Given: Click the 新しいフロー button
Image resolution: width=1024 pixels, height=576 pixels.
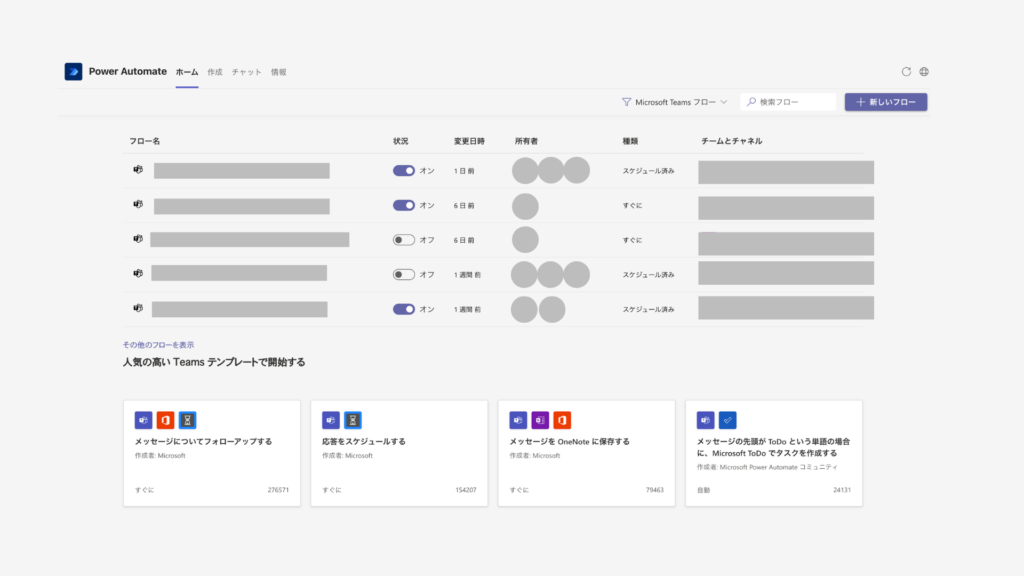Looking at the screenshot, I should point(886,102).
